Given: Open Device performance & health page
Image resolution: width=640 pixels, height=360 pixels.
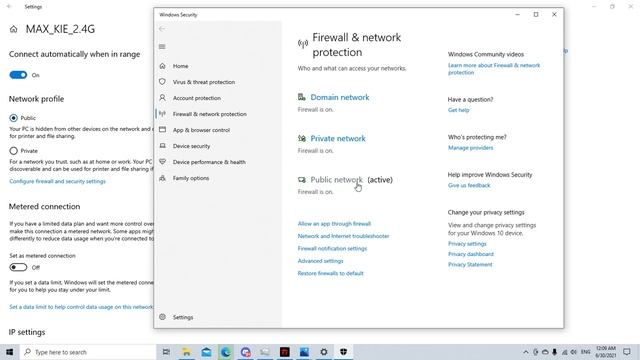Looking at the screenshot, I should pyautogui.click(x=209, y=162).
